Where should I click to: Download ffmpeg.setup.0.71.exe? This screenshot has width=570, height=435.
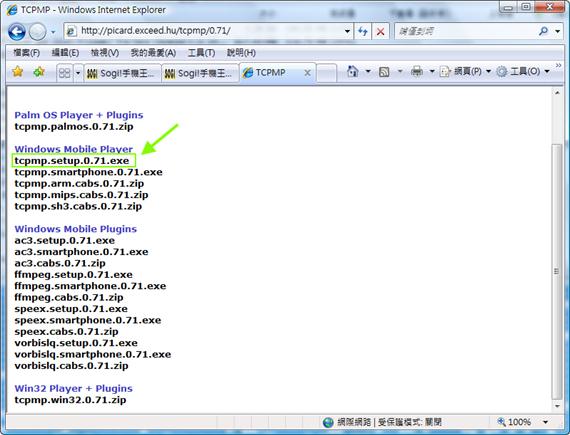click(73, 275)
